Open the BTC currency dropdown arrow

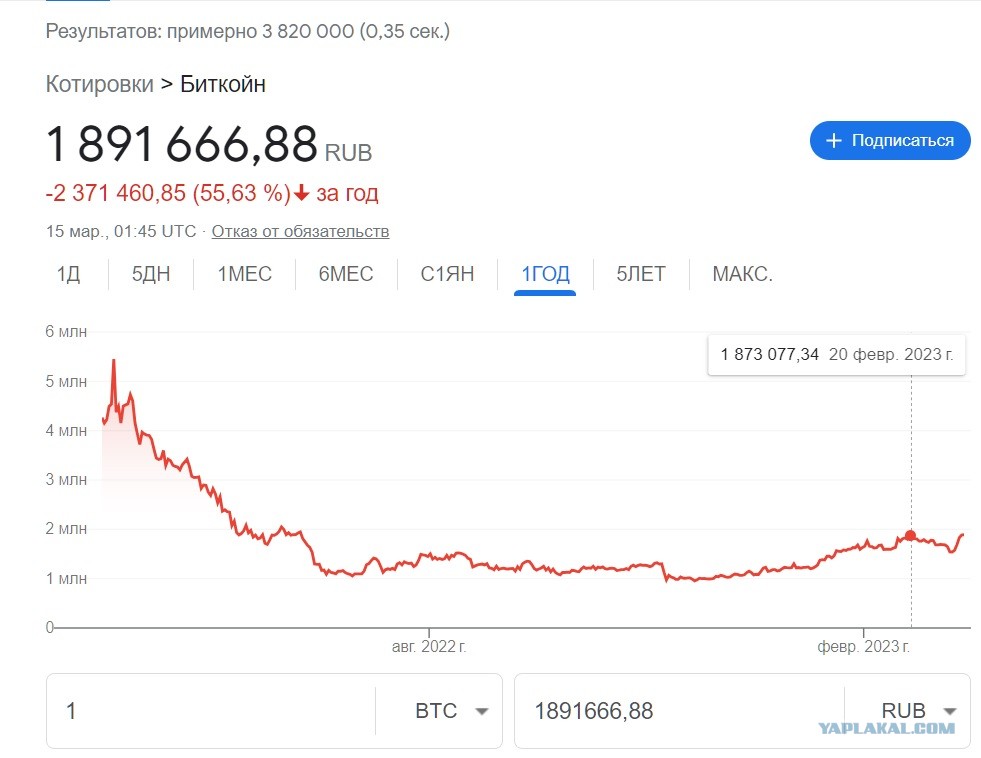click(481, 711)
